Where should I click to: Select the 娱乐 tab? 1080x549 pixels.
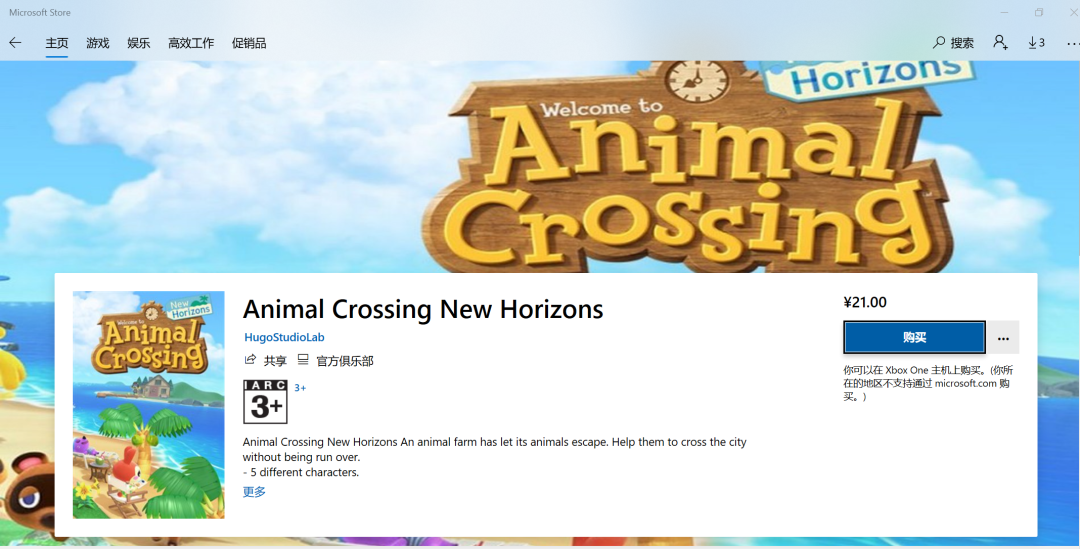point(138,43)
